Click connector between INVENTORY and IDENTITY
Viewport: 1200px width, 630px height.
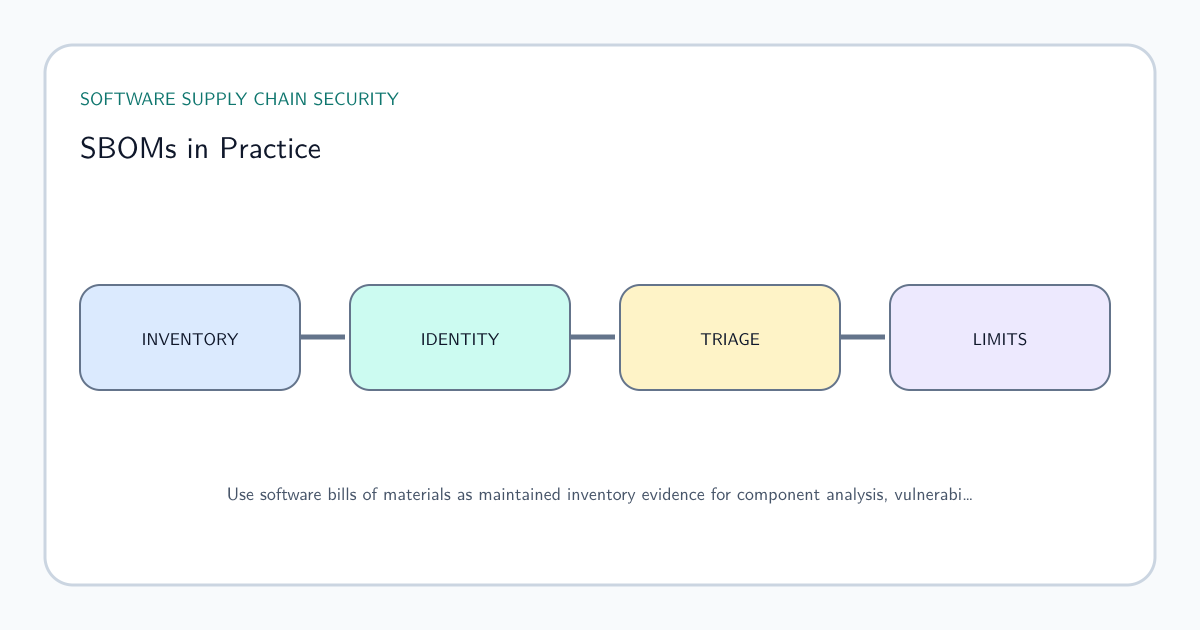point(323,337)
